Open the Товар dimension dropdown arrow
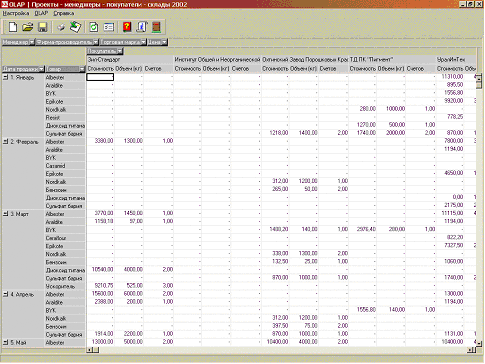485x364 pixels. (82, 69)
